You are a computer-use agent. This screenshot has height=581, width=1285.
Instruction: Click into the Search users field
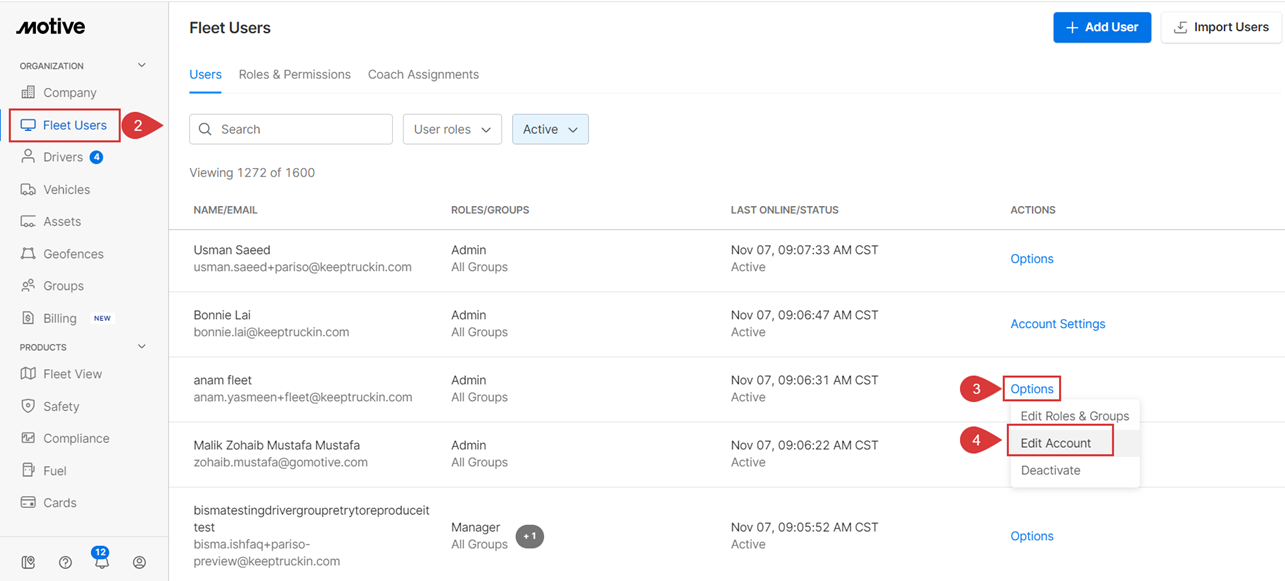(x=291, y=129)
